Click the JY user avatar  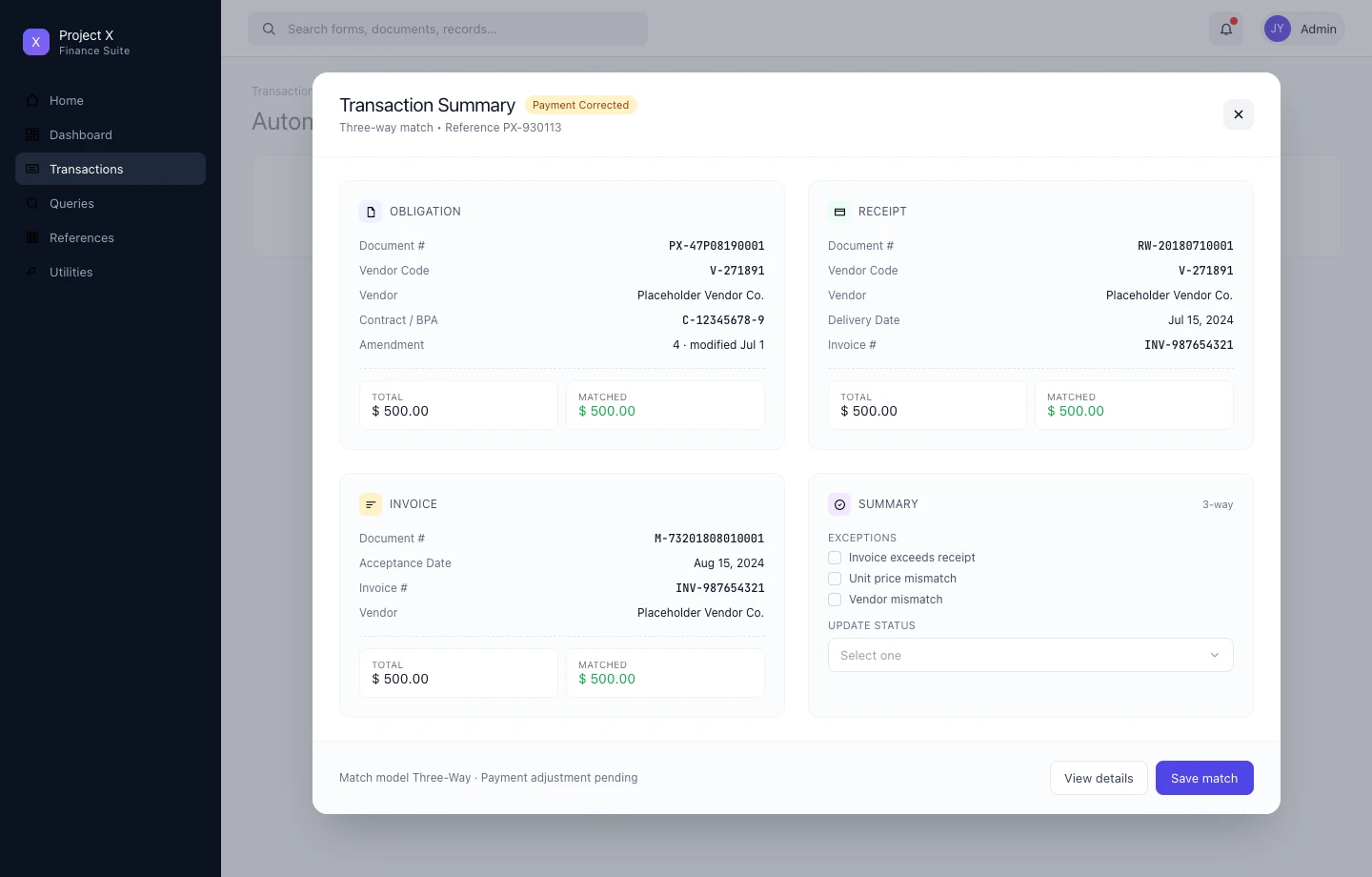pos(1278,29)
